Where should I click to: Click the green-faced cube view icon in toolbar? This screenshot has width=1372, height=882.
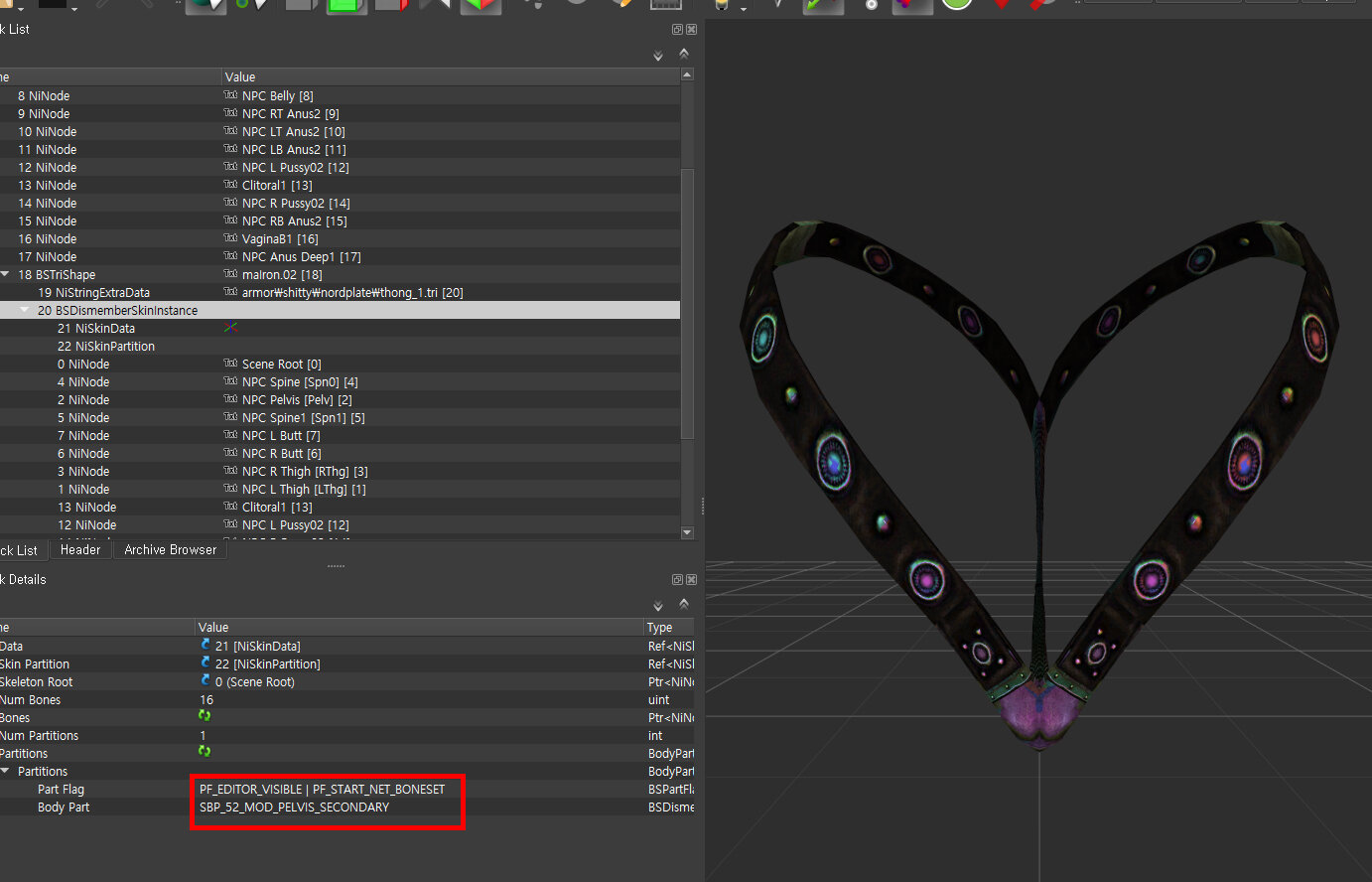point(346,6)
